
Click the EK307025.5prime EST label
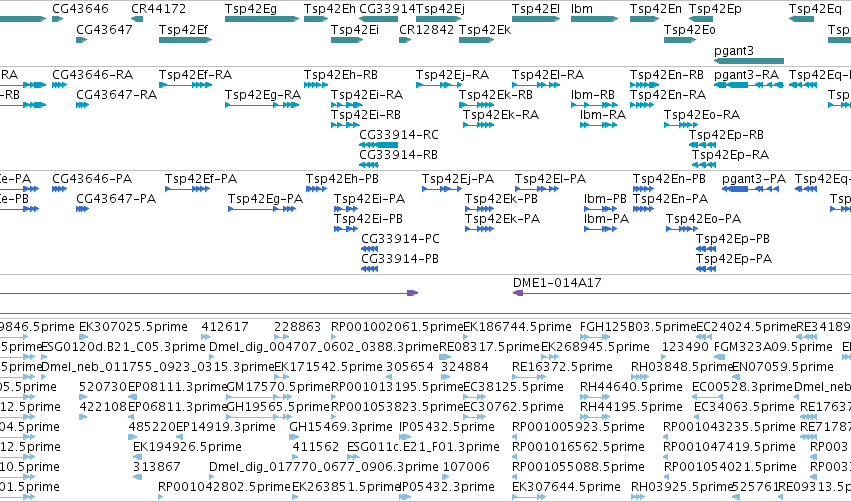coord(133,327)
